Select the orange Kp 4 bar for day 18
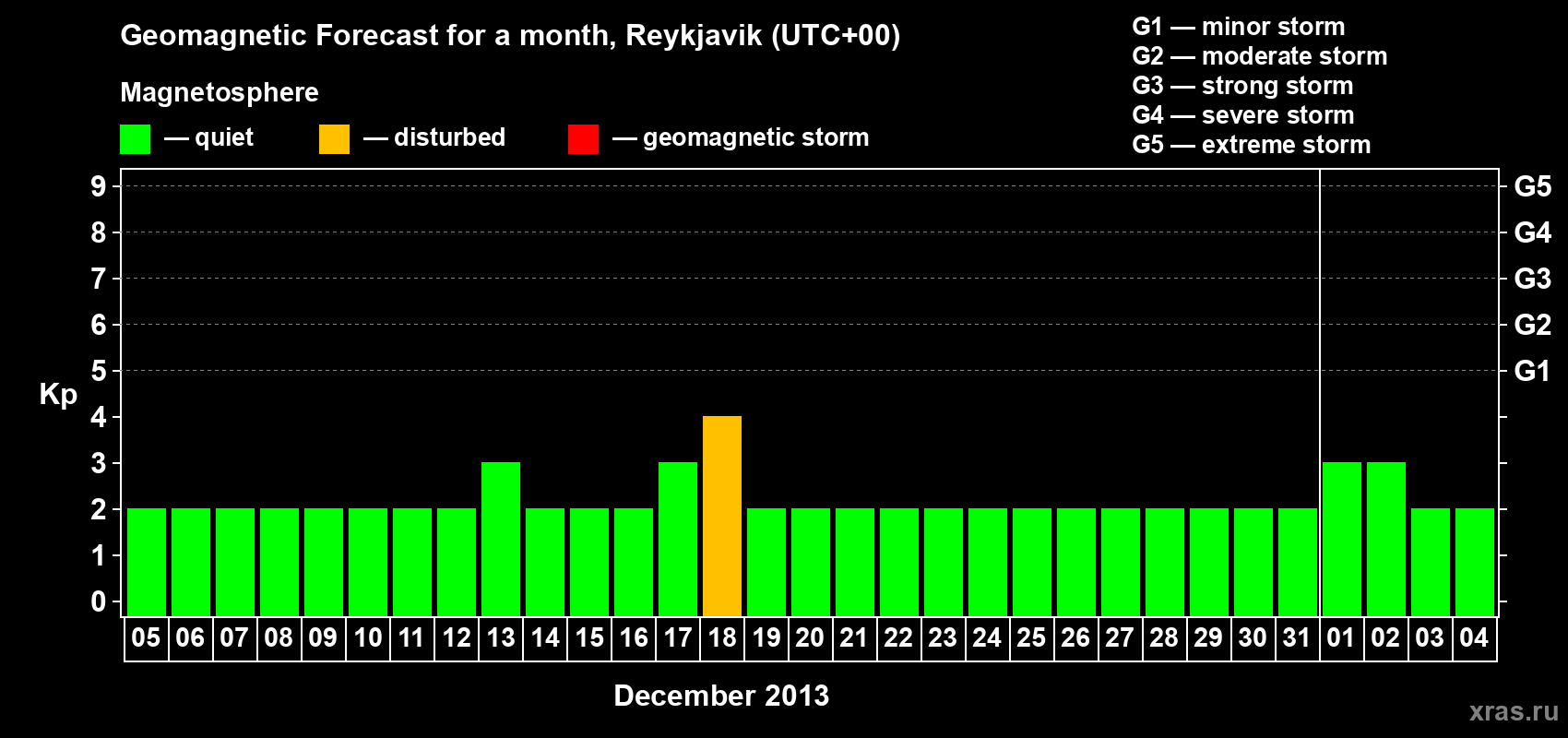Viewport: 1568px width, 738px height. 722,517
